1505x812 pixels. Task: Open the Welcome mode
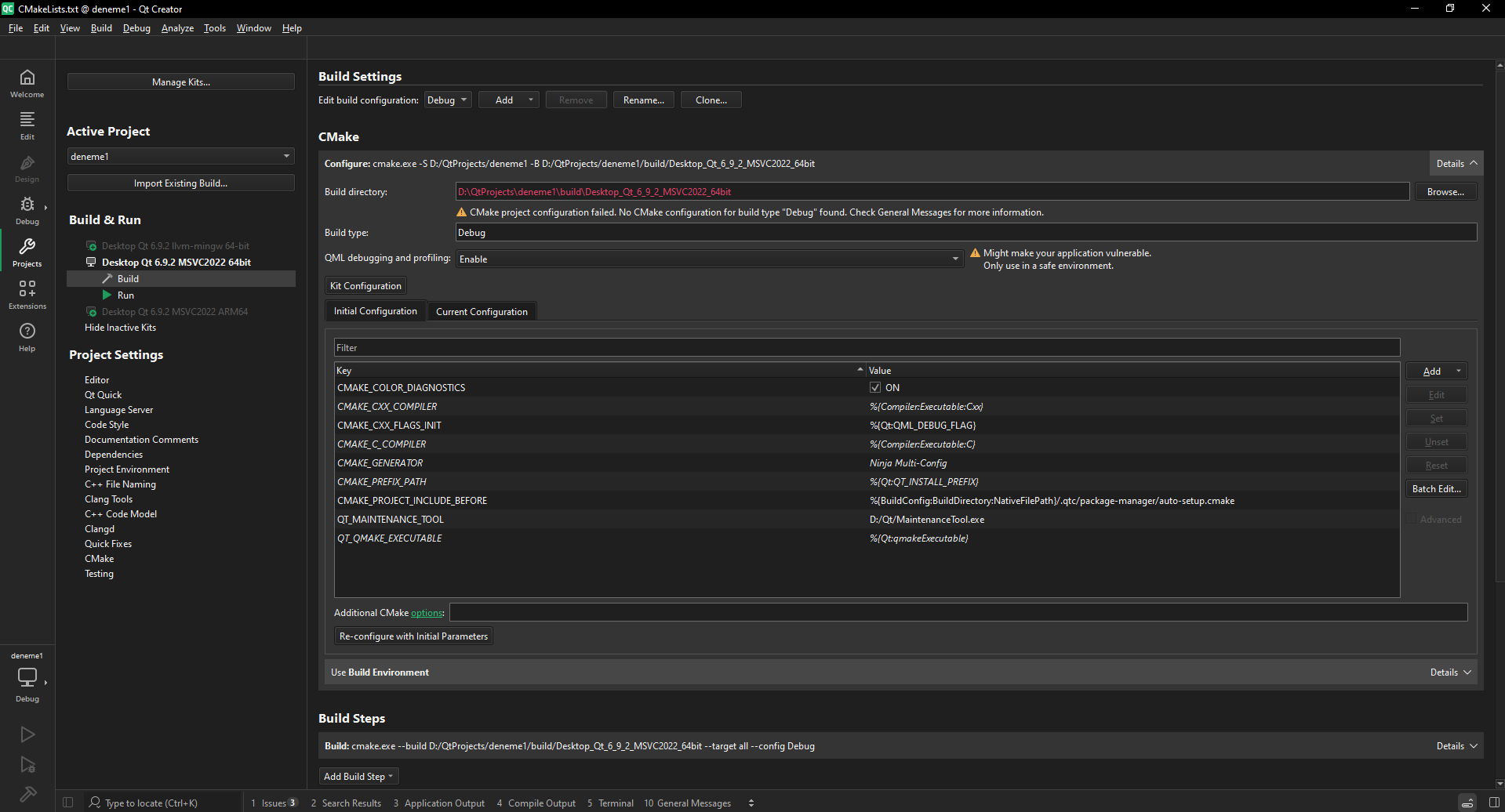coord(27,83)
